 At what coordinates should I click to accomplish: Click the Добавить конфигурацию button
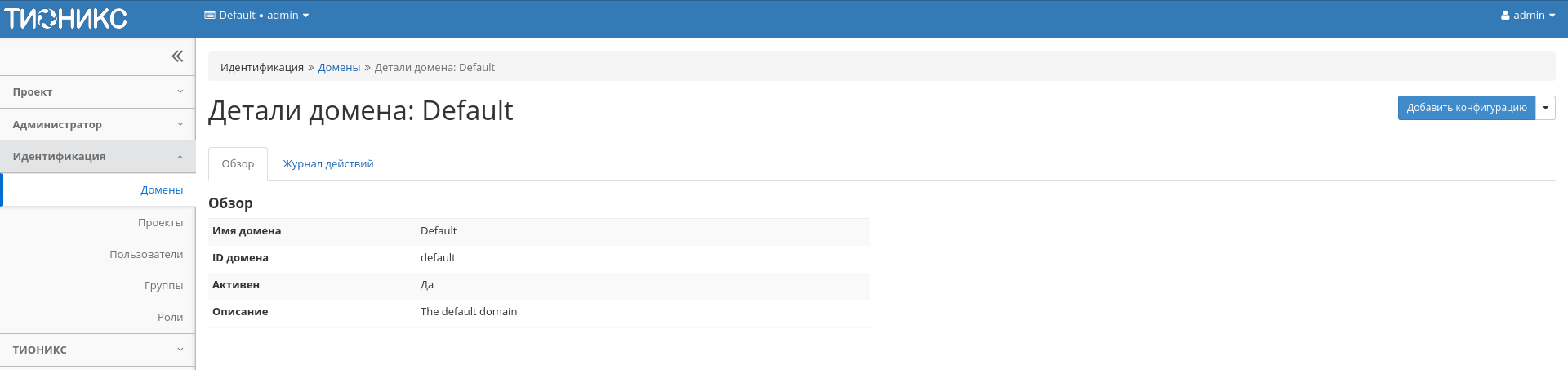pyautogui.click(x=1466, y=108)
